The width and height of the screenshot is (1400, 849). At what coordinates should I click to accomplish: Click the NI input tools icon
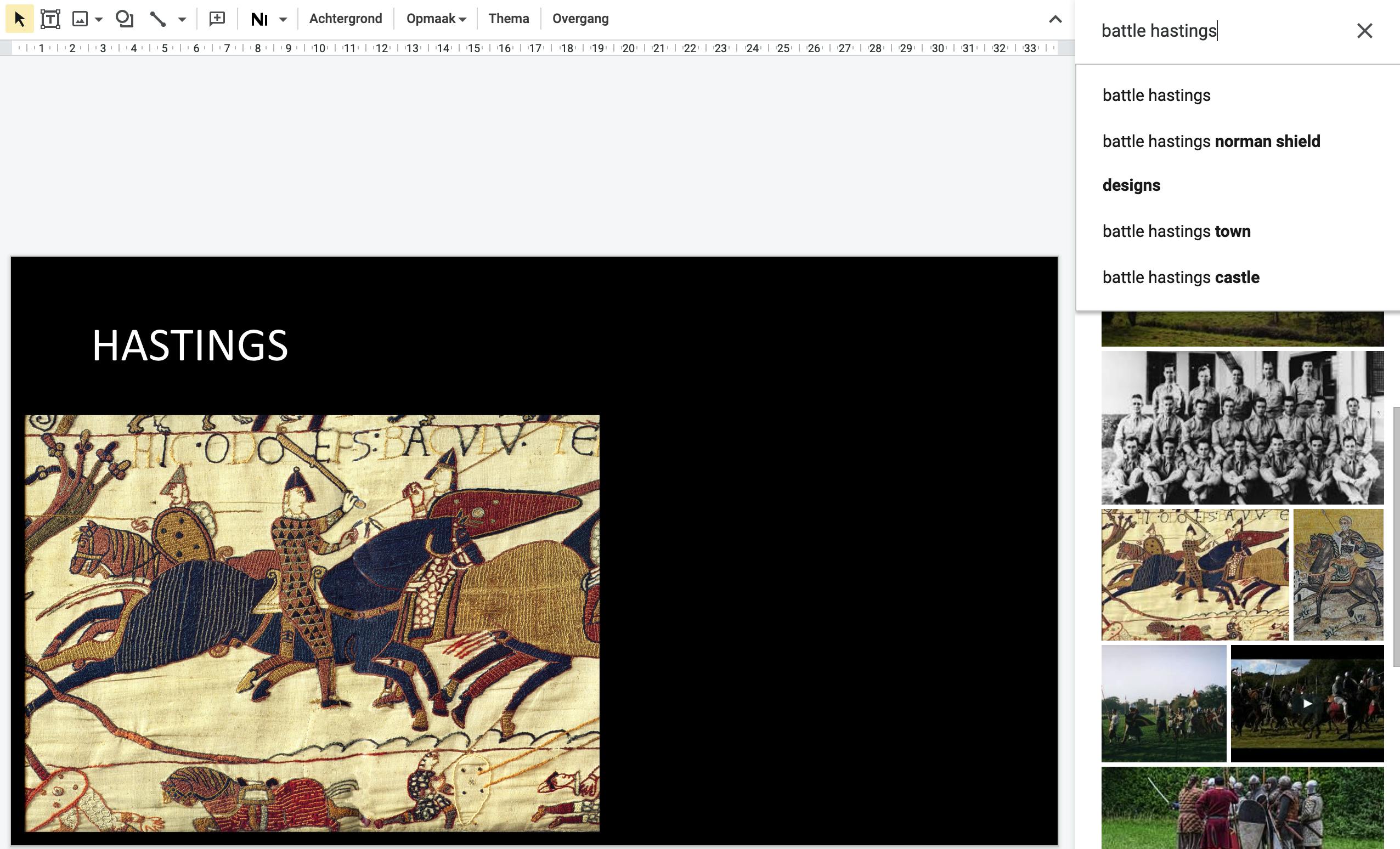259,19
